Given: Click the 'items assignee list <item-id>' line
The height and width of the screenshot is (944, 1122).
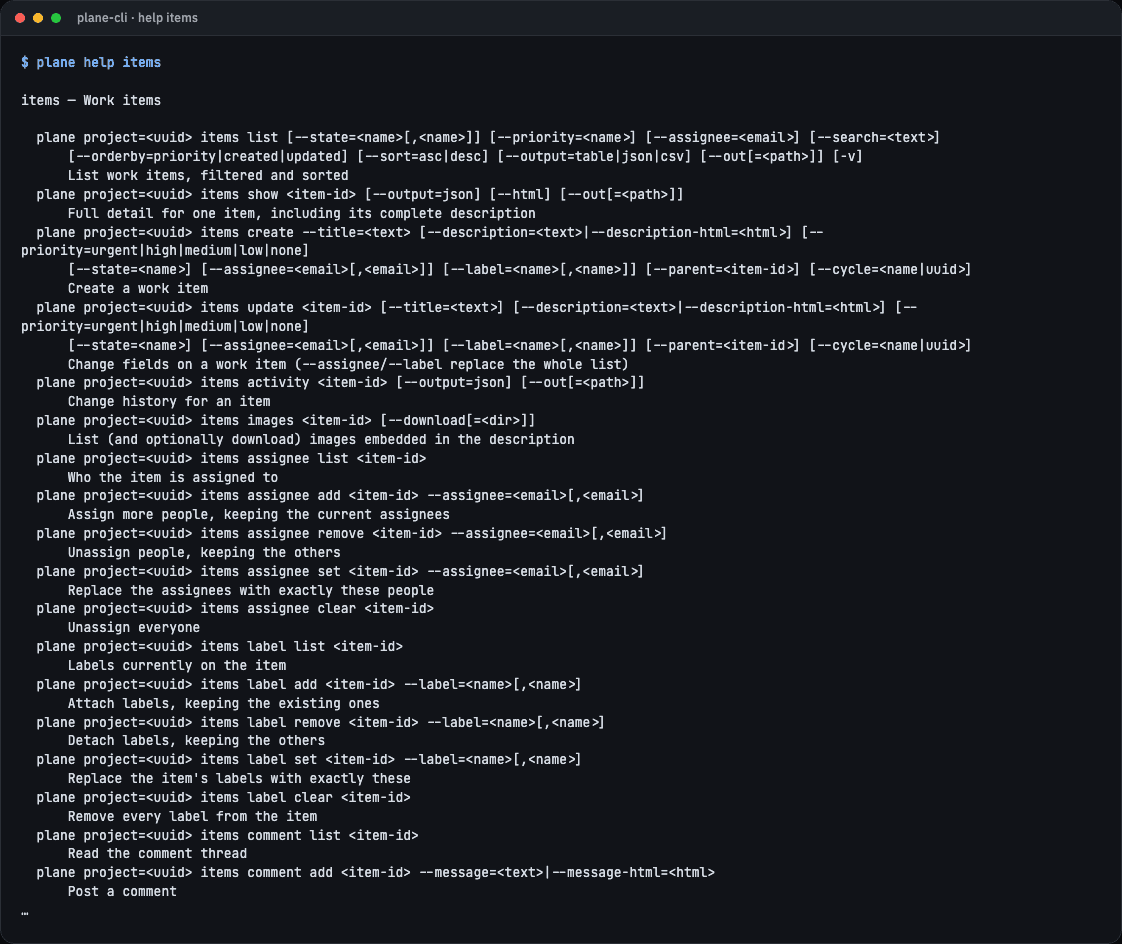Looking at the screenshot, I should [231, 458].
